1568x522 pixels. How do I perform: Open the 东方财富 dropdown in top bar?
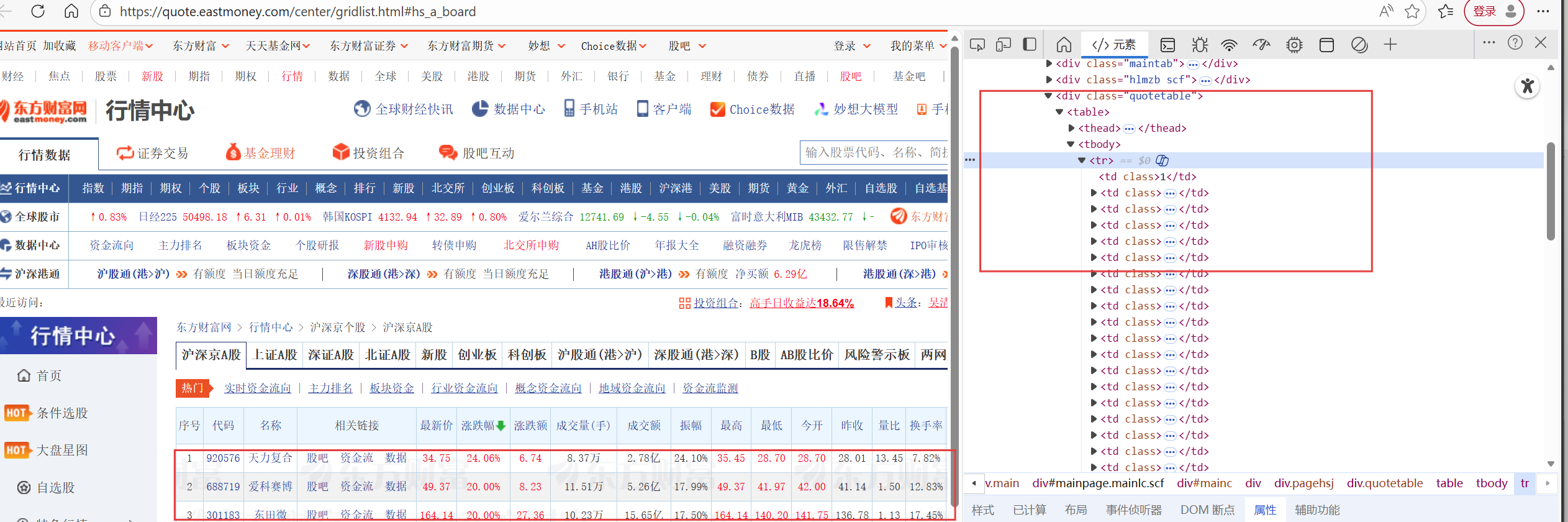coord(201,46)
